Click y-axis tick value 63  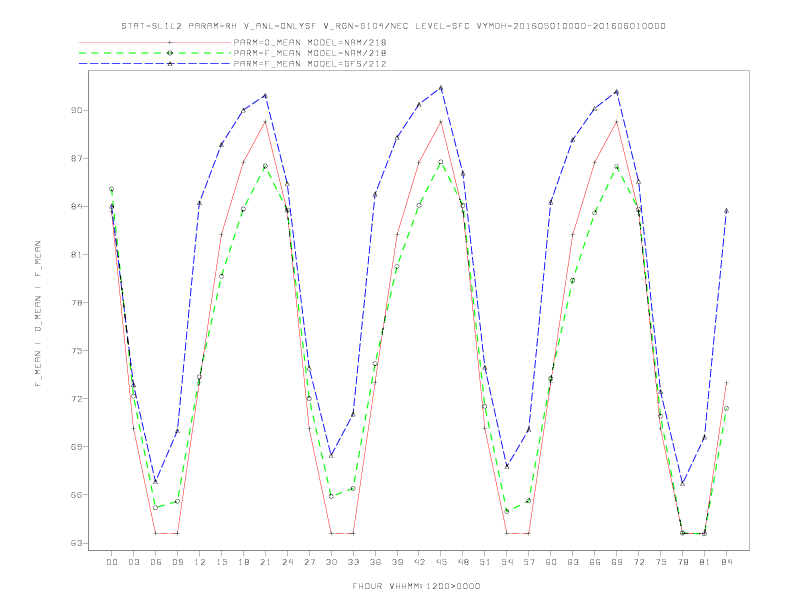[77, 543]
